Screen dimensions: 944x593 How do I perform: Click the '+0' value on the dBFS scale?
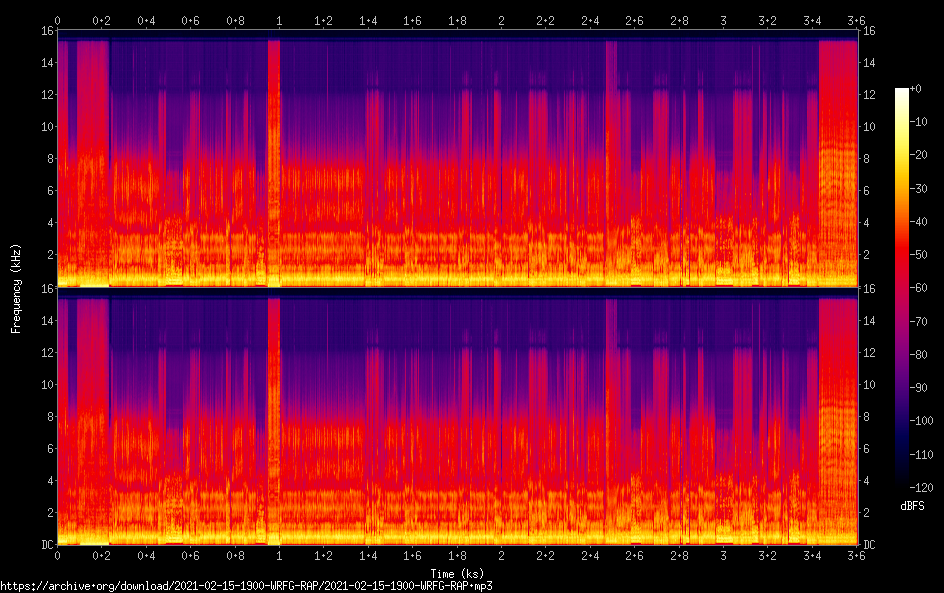(x=916, y=88)
